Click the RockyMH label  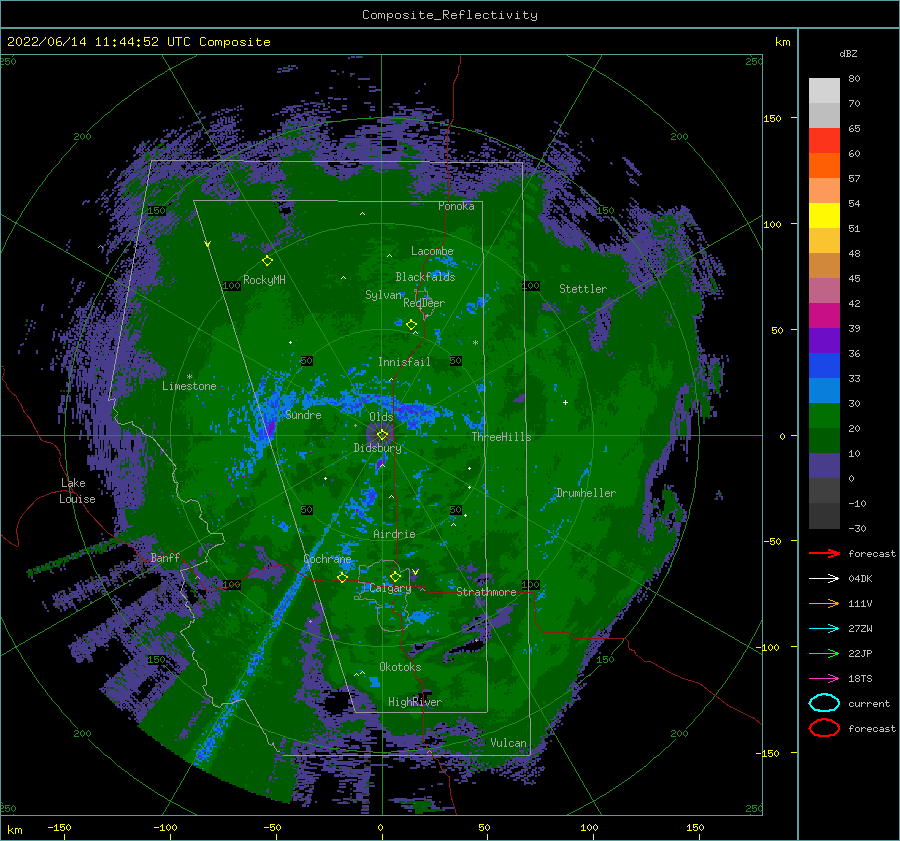[x=264, y=280]
